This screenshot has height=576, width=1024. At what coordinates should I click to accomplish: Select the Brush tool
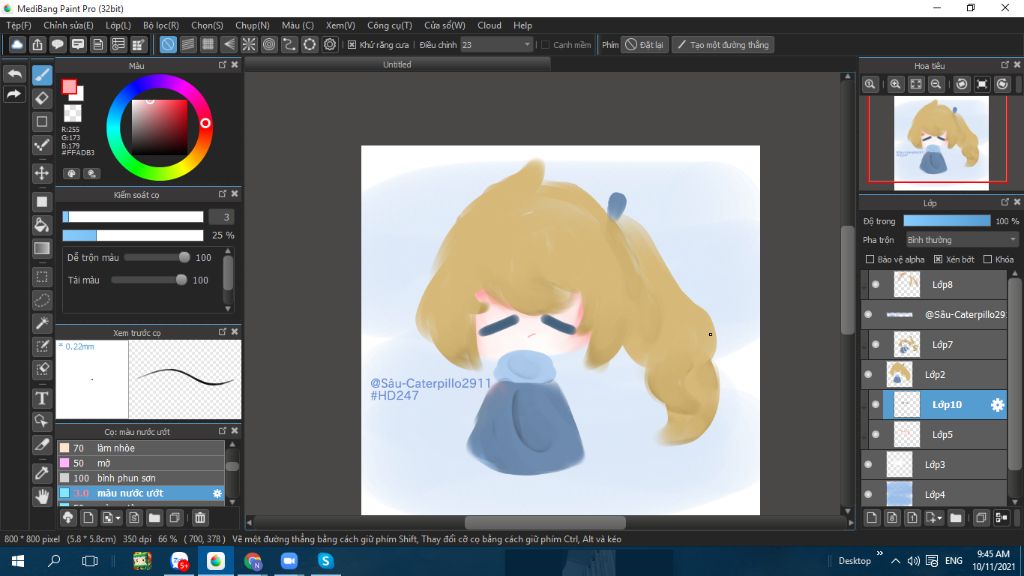click(42, 75)
